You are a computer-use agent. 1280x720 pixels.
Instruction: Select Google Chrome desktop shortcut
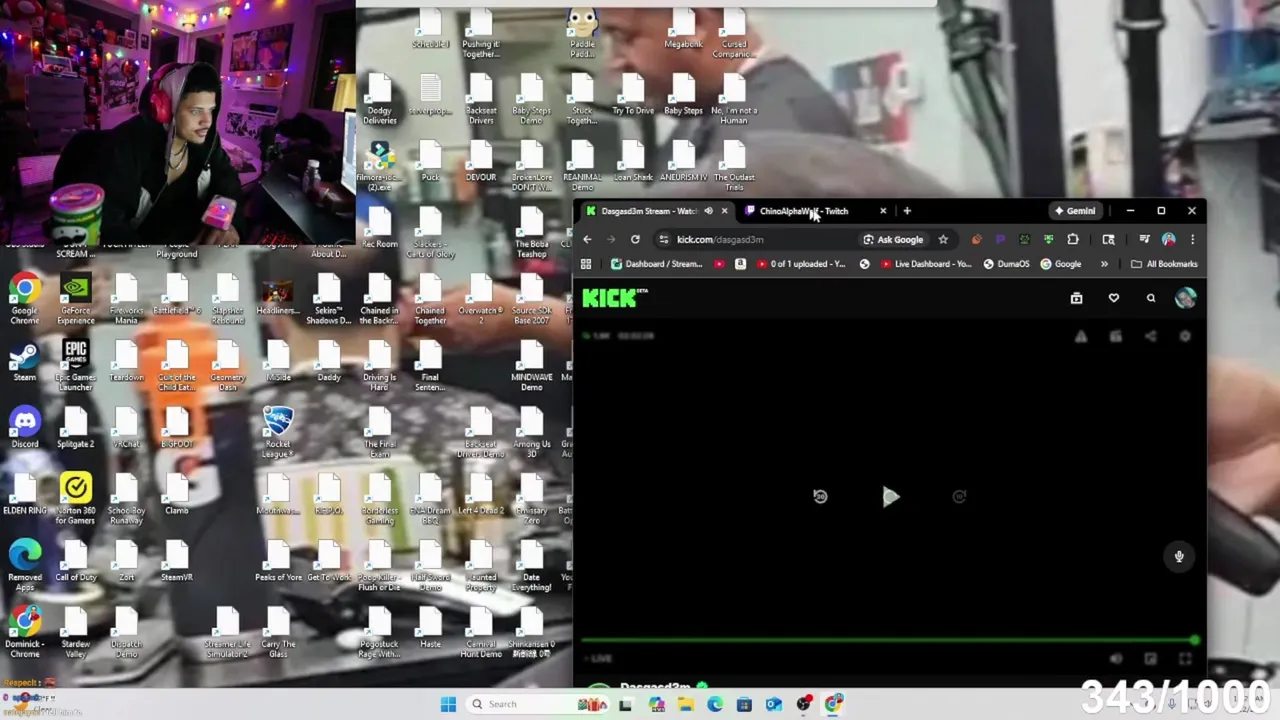point(25,300)
